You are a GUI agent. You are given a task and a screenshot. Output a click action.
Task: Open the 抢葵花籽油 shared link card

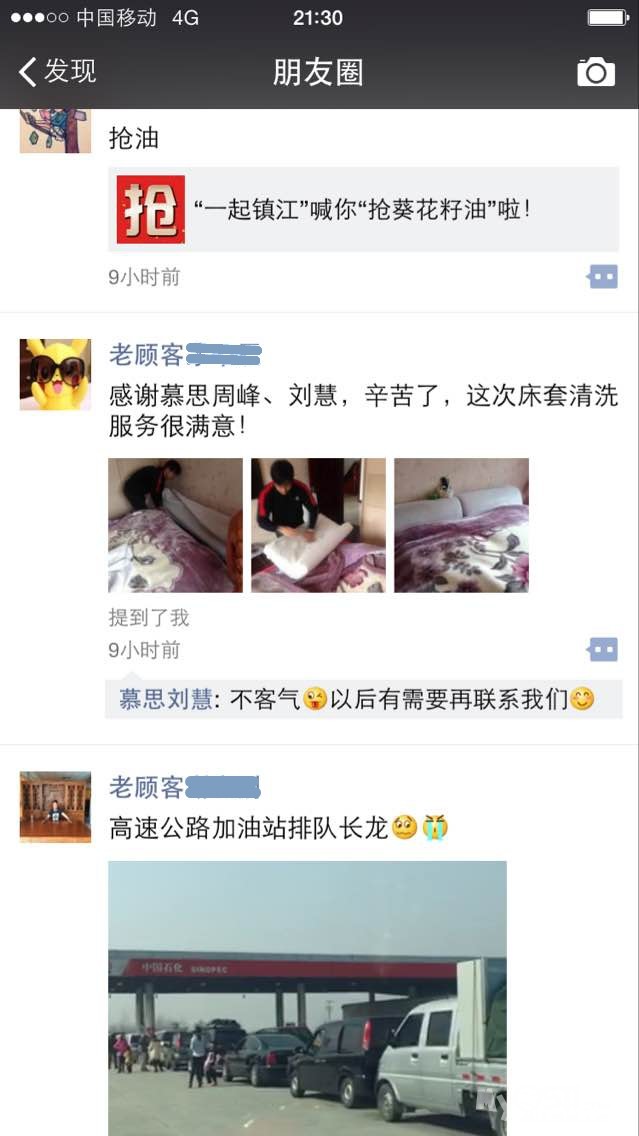click(x=364, y=209)
